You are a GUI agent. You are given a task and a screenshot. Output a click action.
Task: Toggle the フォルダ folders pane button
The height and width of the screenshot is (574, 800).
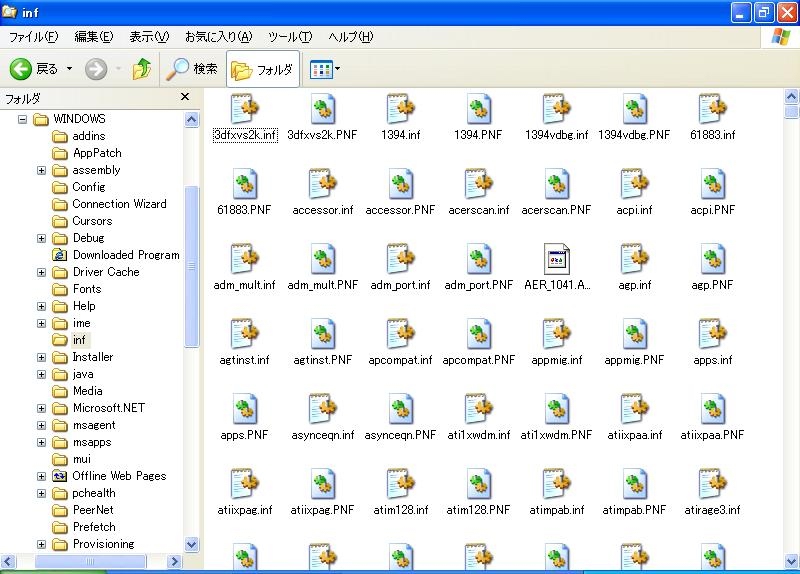(x=262, y=69)
